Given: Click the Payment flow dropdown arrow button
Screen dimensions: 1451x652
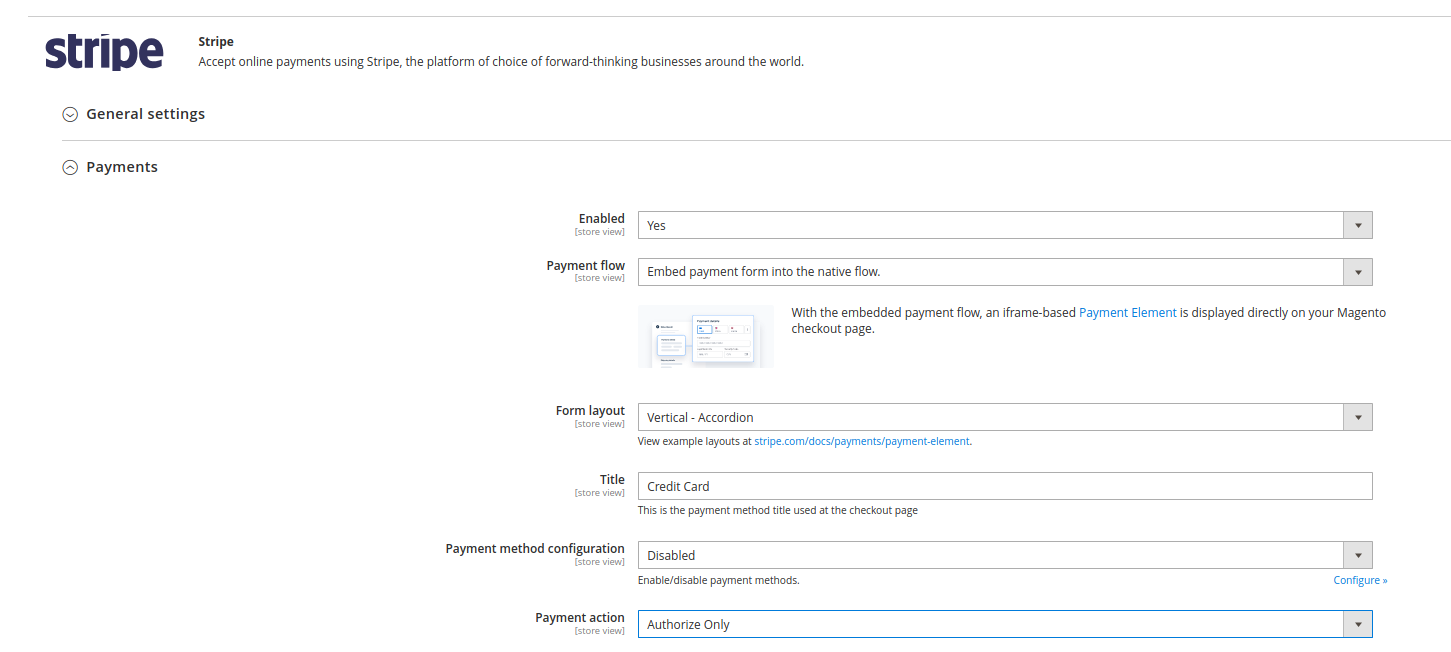Looking at the screenshot, I should tap(1357, 272).
